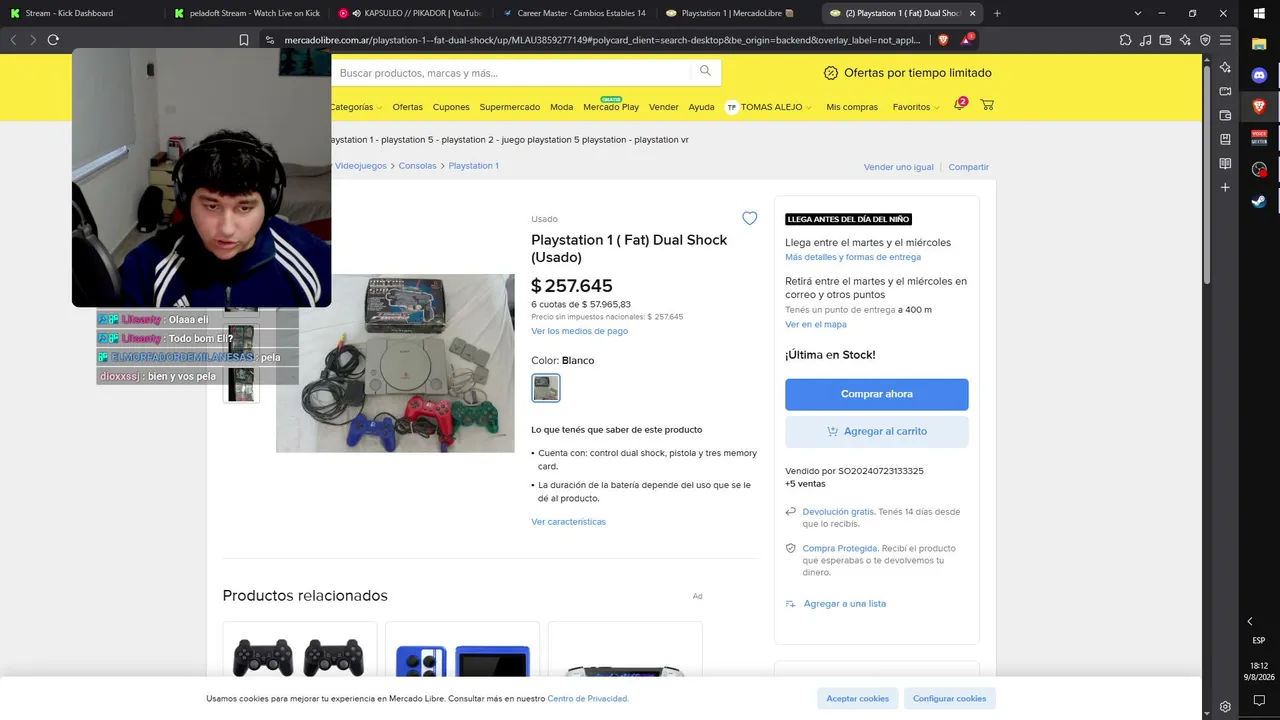Viewport: 1280px width, 720px height.
Task: Open the tab search dropdown arrow
Action: click(1137, 13)
